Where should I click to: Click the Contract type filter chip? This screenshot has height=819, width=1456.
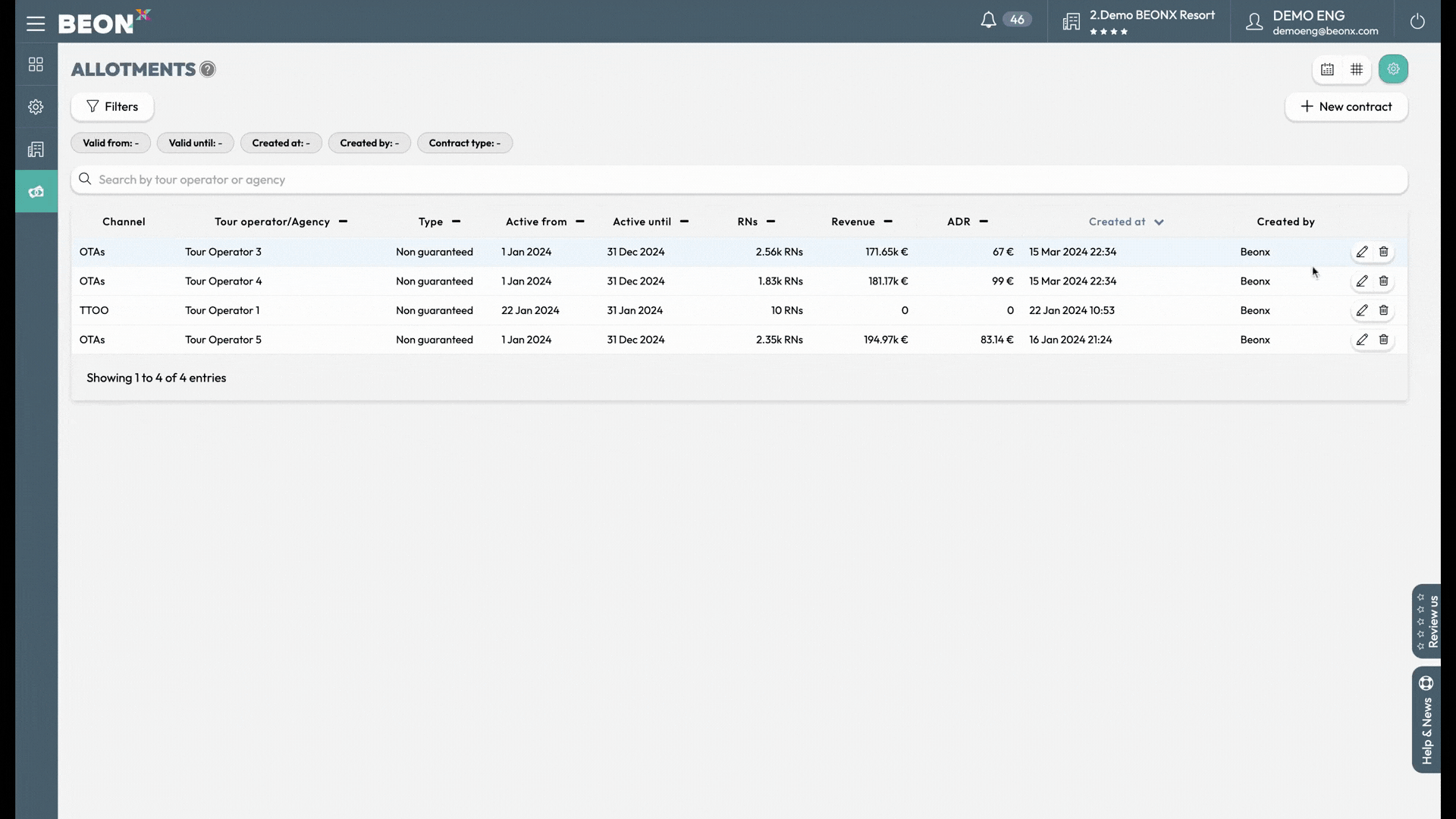pos(465,143)
